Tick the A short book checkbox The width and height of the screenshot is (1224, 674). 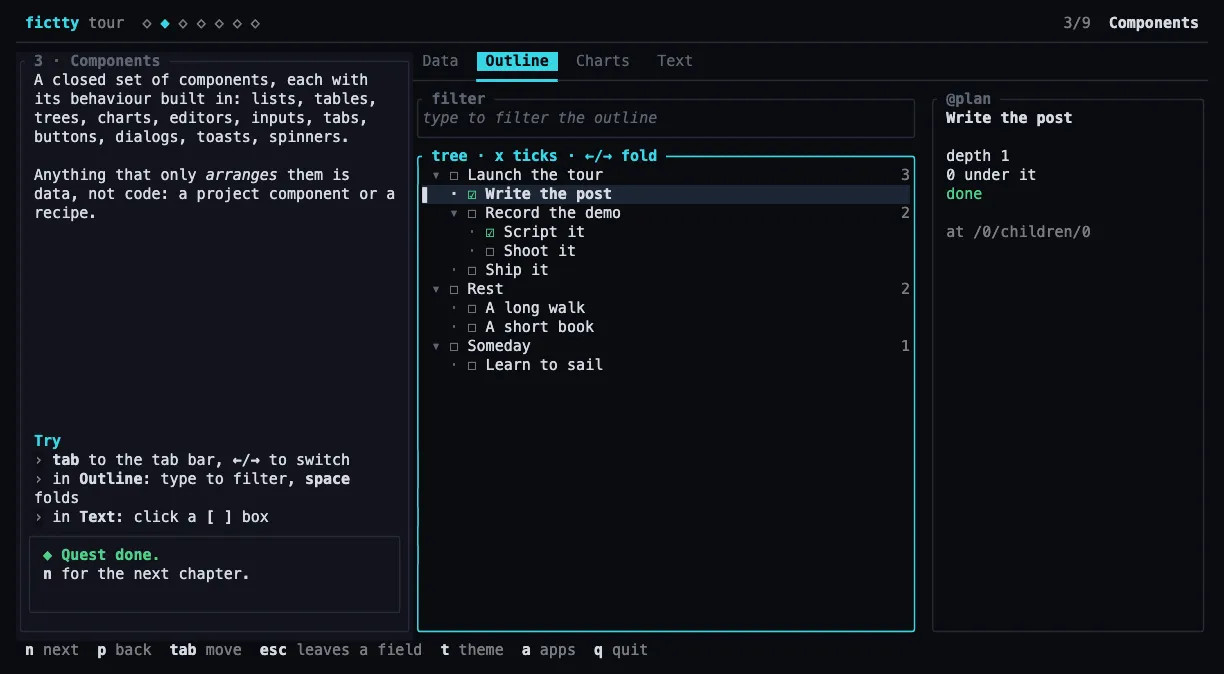(x=472, y=327)
